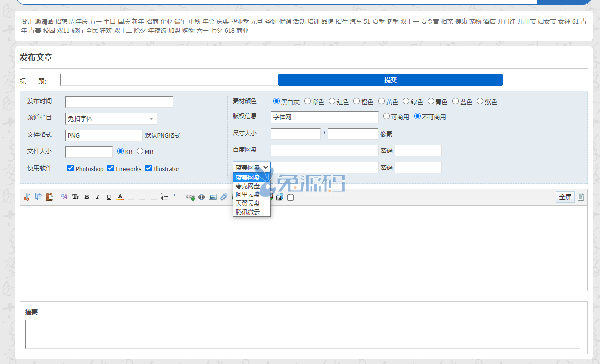Tick the empty checkbox in editor toolbar
The image size is (600, 364).
[290, 198]
